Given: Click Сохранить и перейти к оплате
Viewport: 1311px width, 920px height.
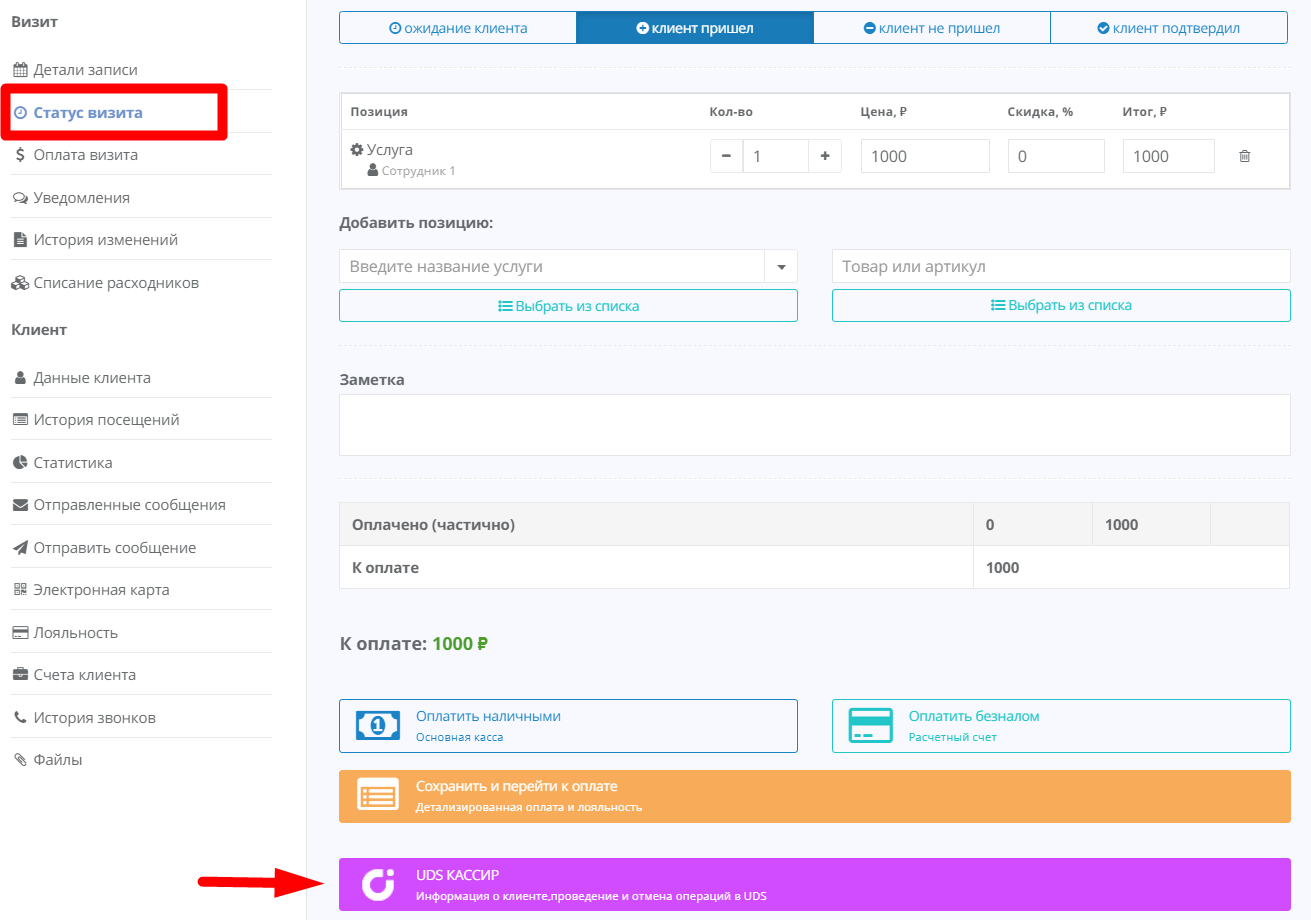Looking at the screenshot, I should tap(815, 797).
